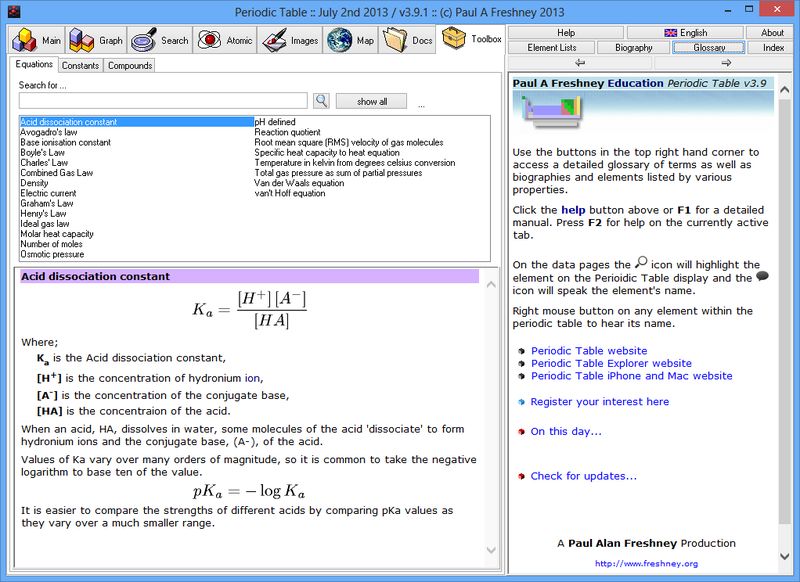Image resolution: width=800 pixels, height=582 pixels.
Task: Select Charles' Law in the list
Action: coord(44,163)
